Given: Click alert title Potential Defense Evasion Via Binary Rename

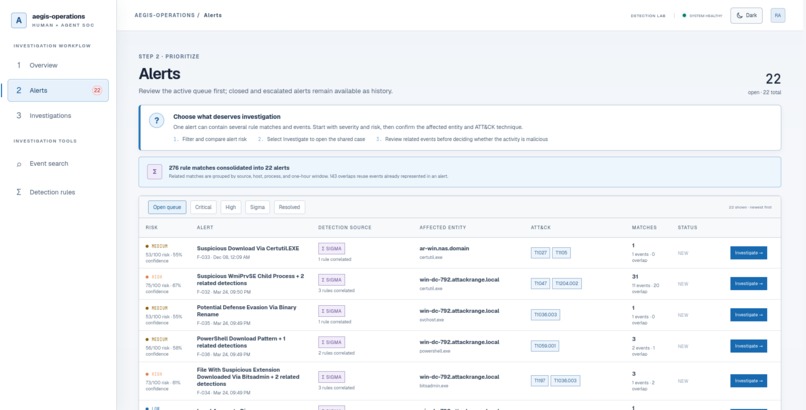Looking at the screenshot, I should (x=246, y=311).
